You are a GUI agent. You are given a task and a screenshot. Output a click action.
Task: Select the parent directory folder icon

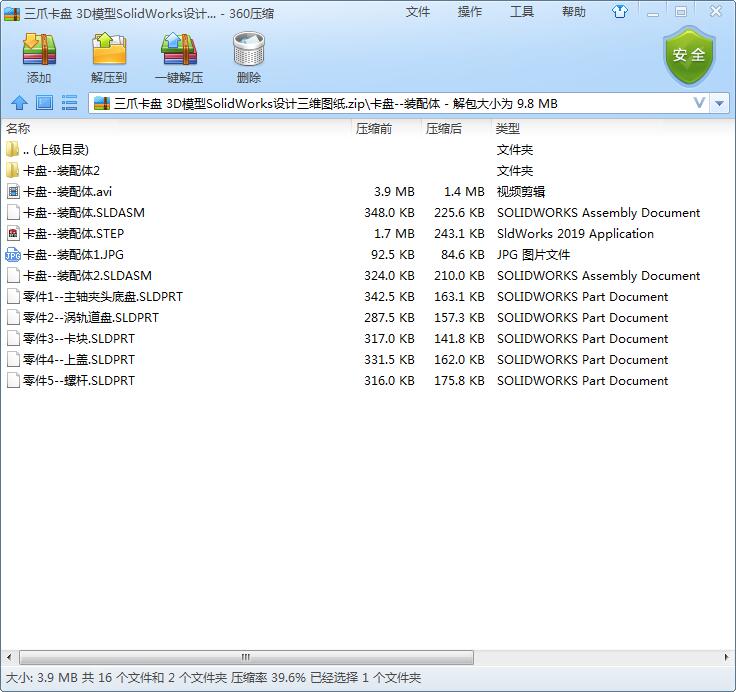tap(13, 149)
